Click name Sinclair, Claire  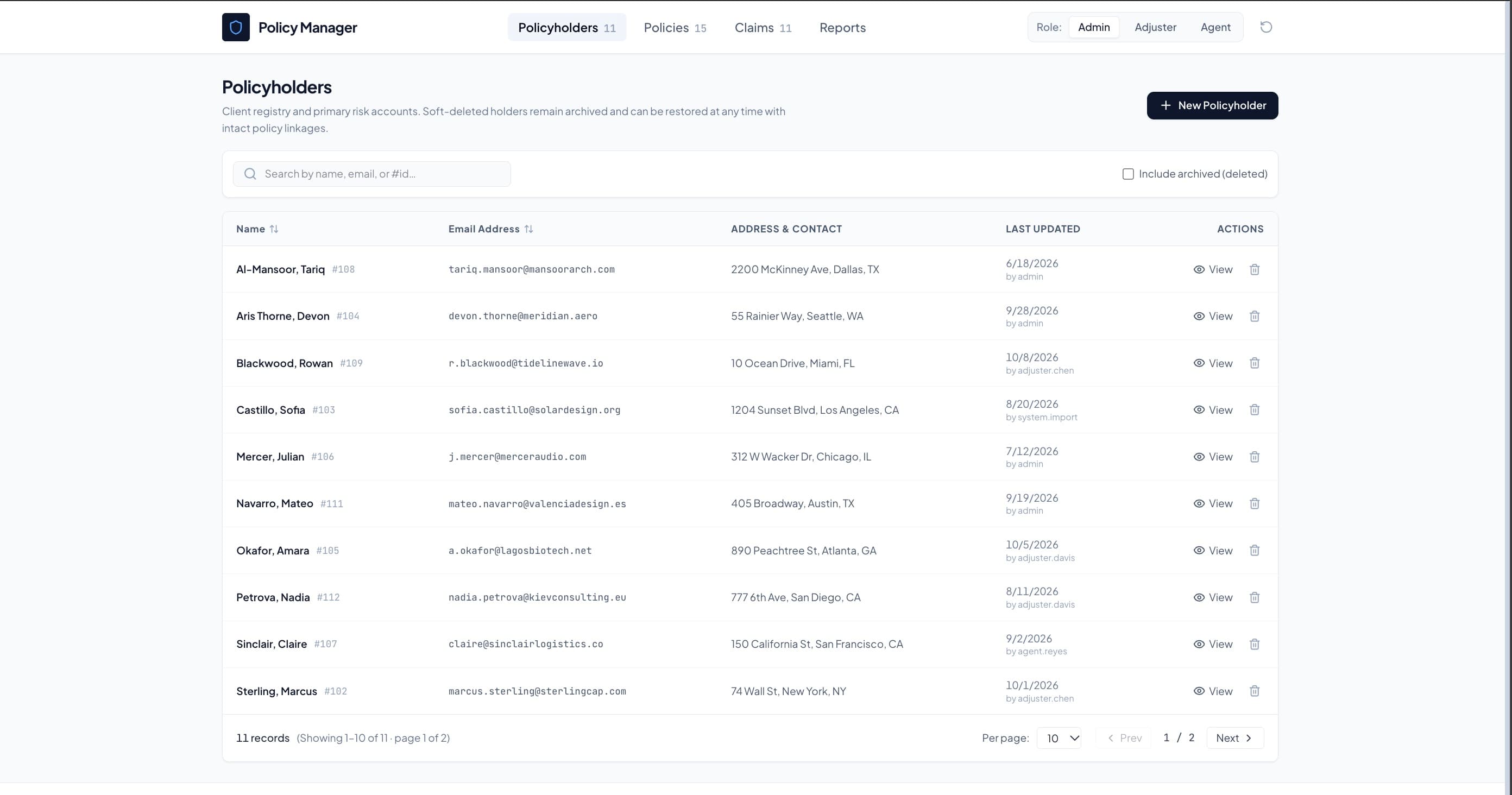point(271,644)
